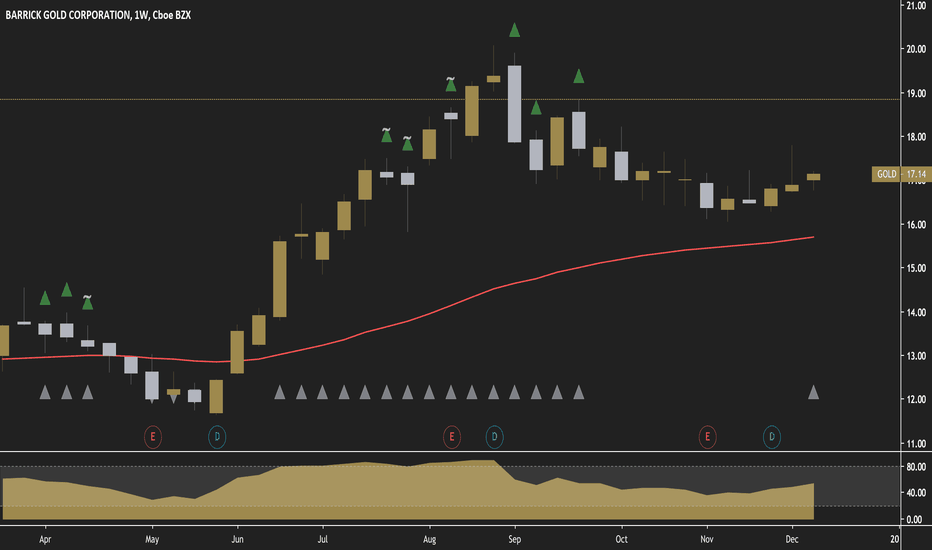Screen dimensions: 932x550
Task: Click the mid-September green triangle above 19.00
Action: coord(579,76)
